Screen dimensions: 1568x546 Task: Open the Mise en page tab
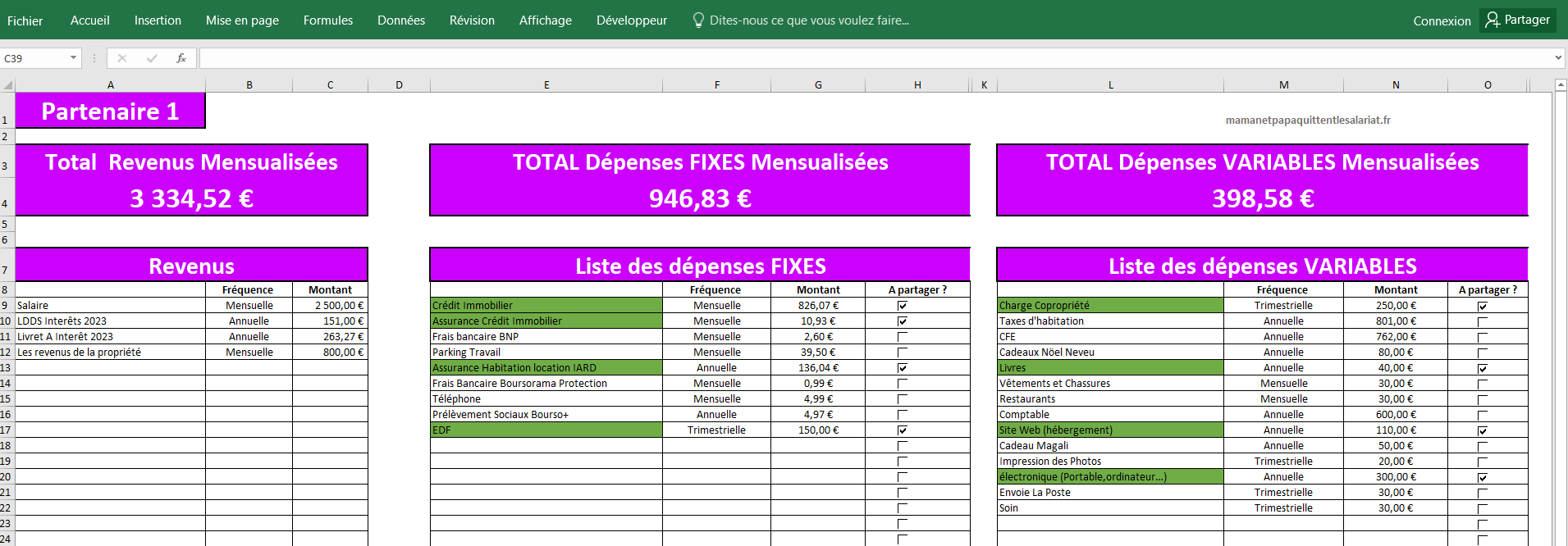coord(242,20)
